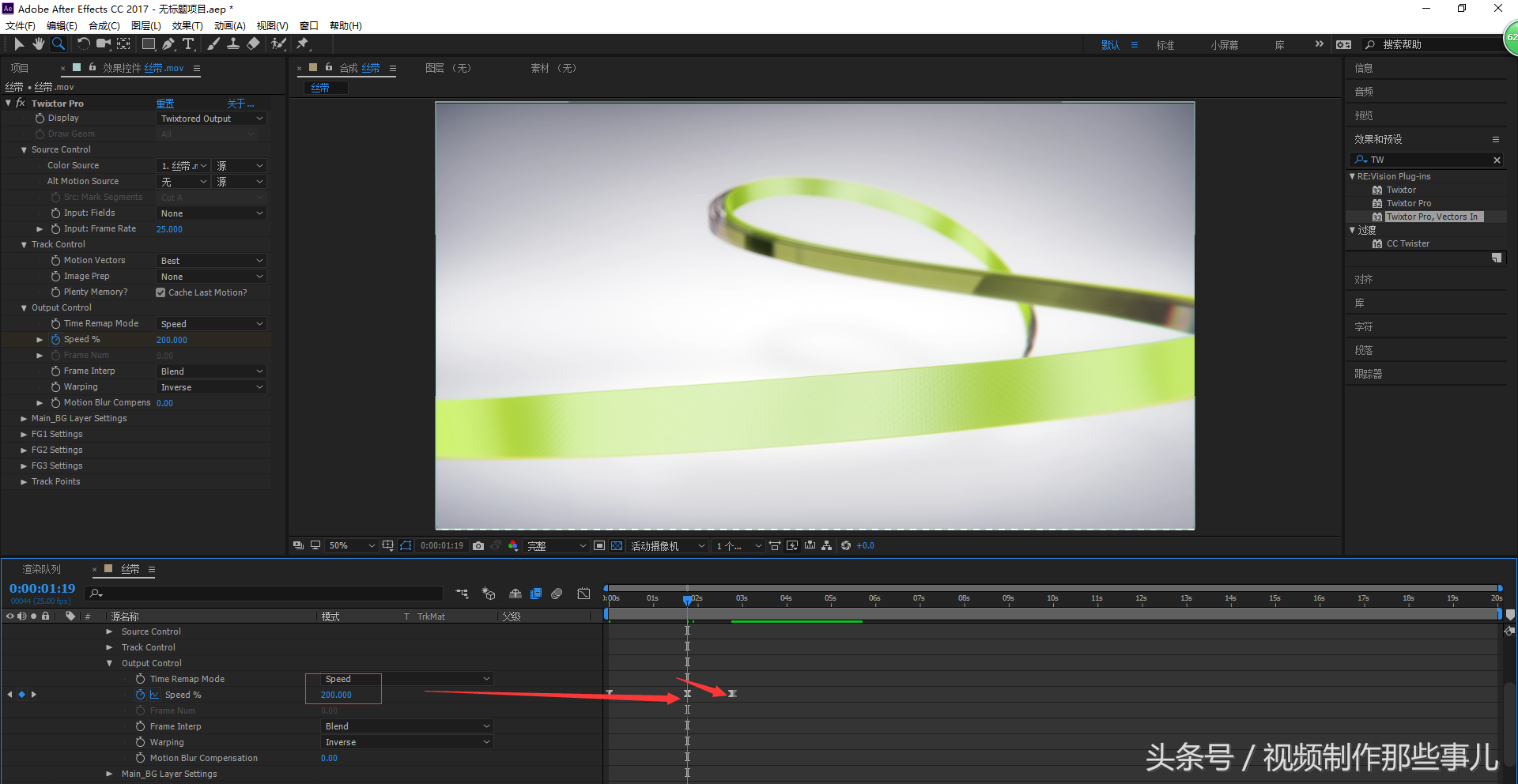Open the show channel RGB icon

tap(513, 546)
